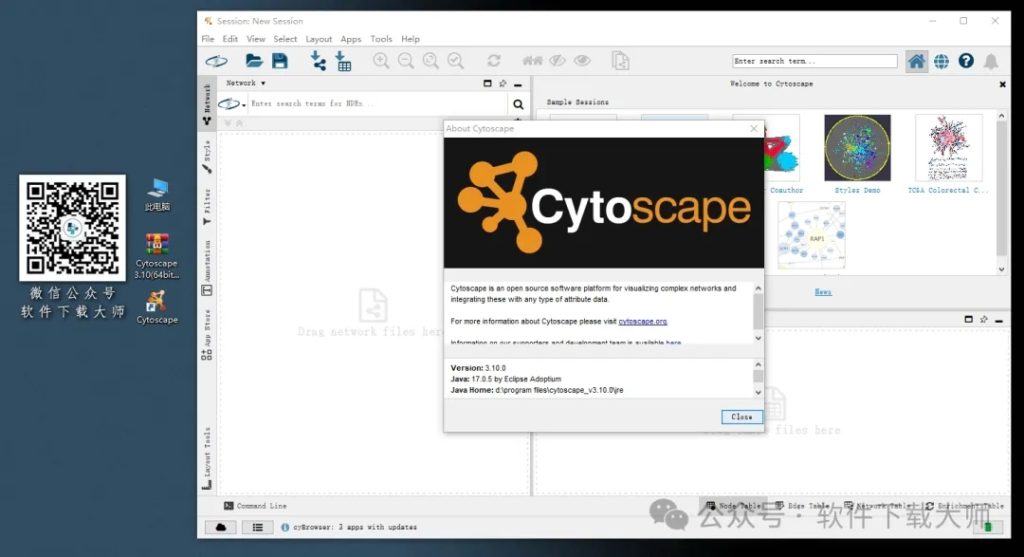Click the First Neighbors toolbar icon
This screenshot has height=557, width=1024.
tap(532, 61)
